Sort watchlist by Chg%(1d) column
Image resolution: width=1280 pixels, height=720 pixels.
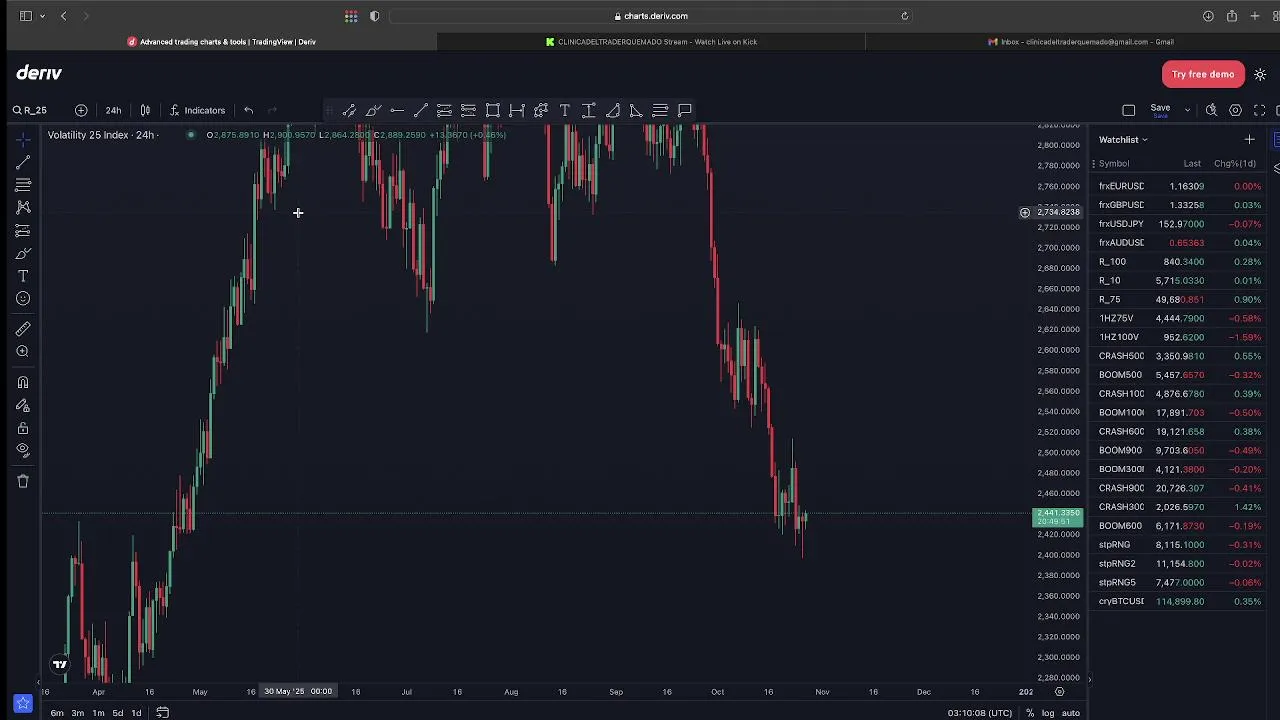[1235, 163]
